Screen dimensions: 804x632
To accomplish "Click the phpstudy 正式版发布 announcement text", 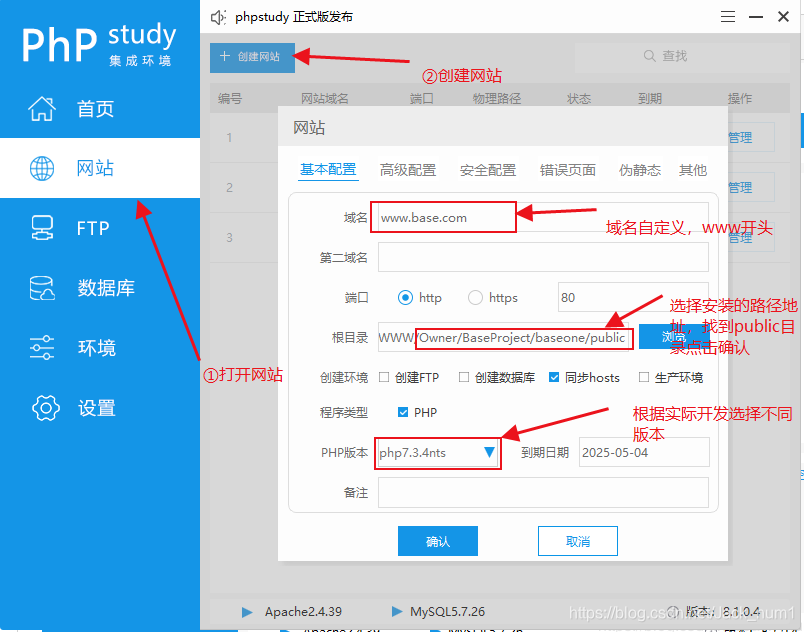I will pyautogui.click(x=294, y=17).
